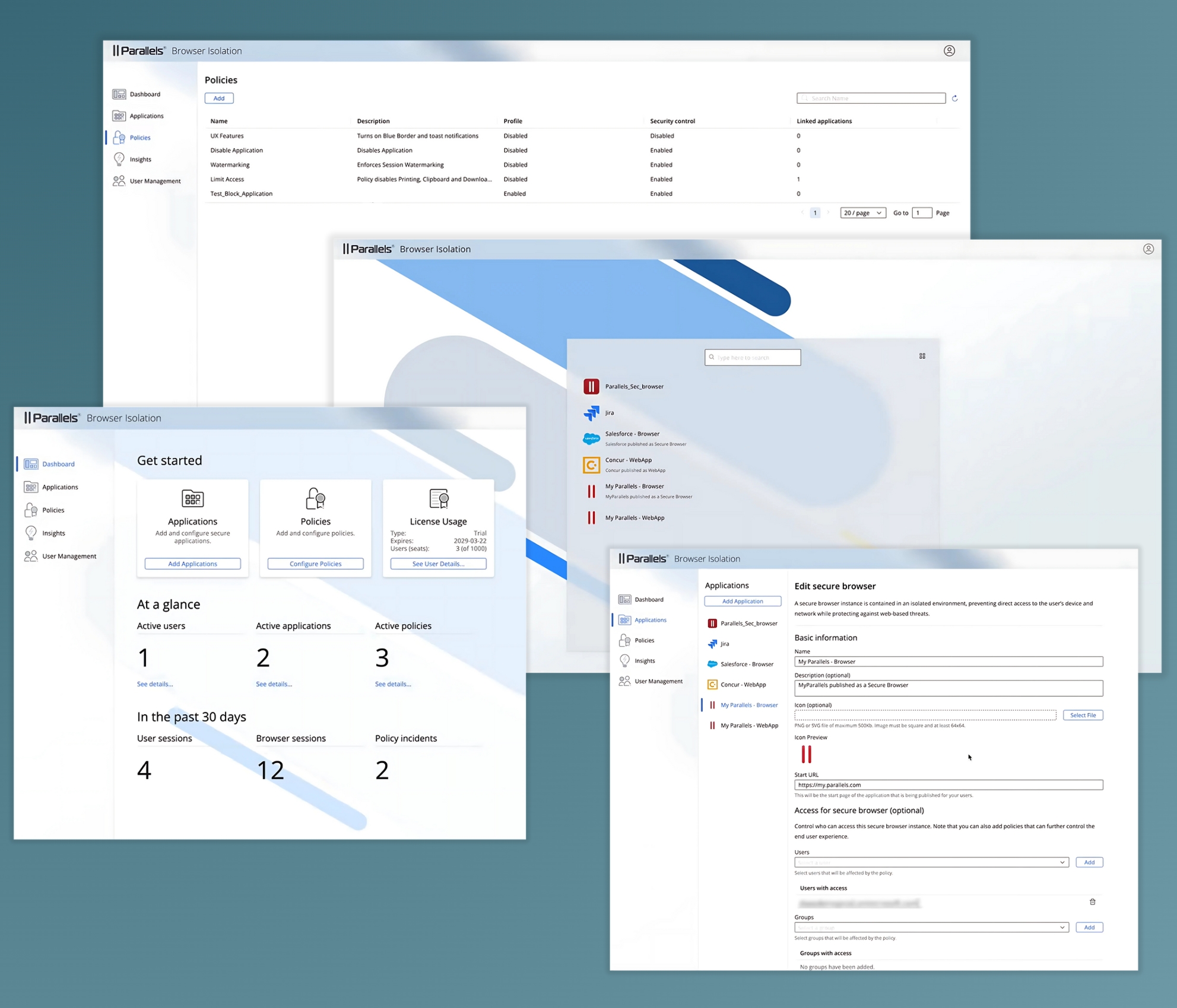Open Jira app from launcher list
Screen dimensions: 1177x1008
[609, 413]
